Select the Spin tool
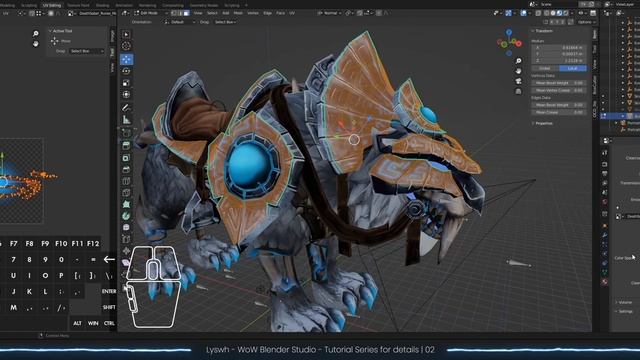This screenshot has height=360, width=640. click(x=126, y=216)
